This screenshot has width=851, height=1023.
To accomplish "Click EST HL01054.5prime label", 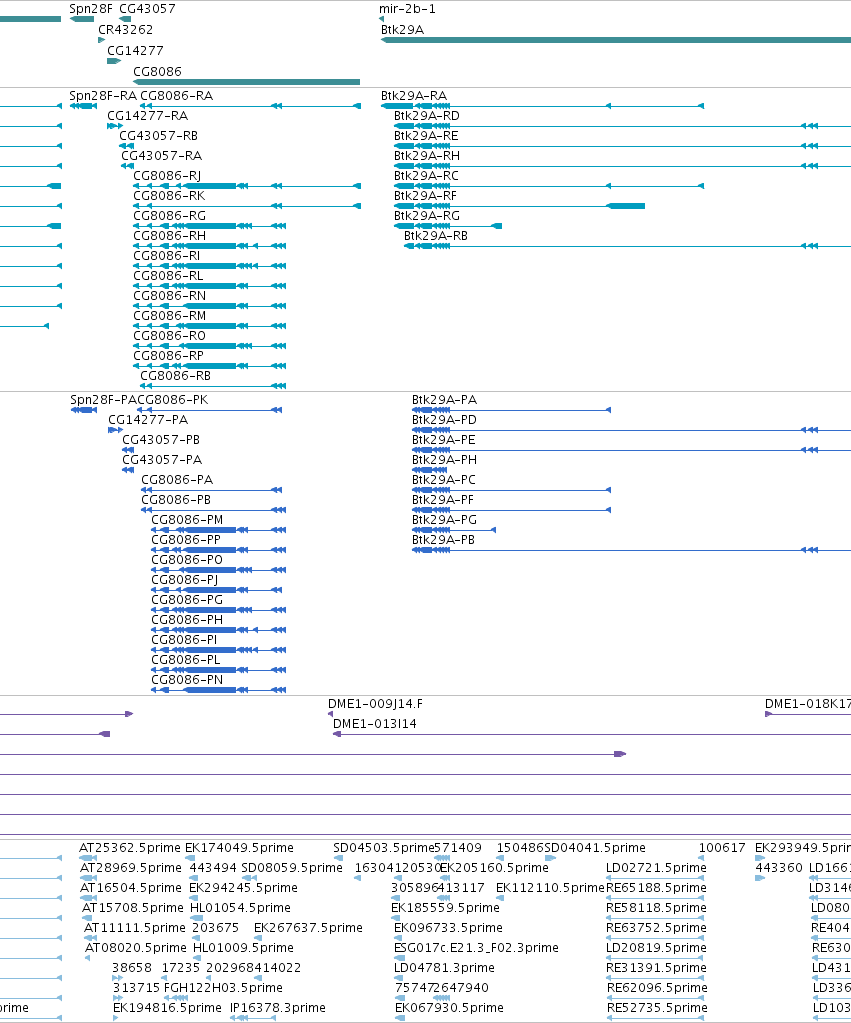I will [x=240, y=908].
